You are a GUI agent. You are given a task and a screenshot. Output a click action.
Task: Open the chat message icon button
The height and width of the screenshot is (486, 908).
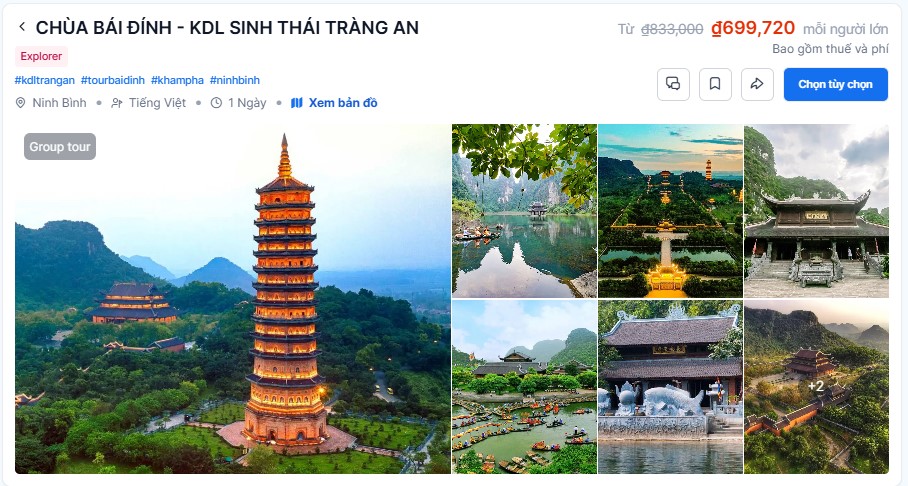click(x=673, y=84)
